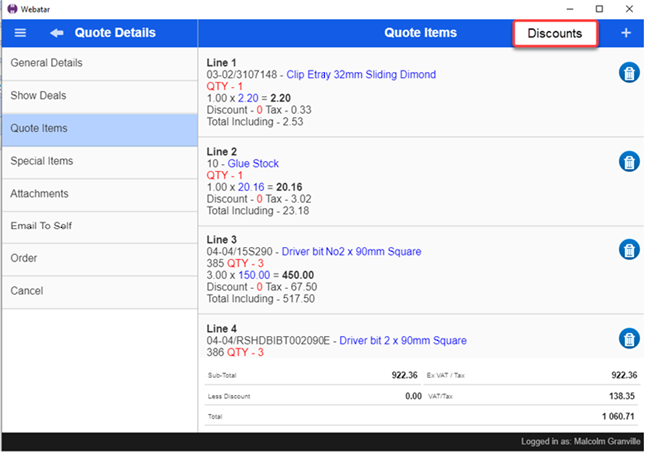Click the back arrow beside Quote Details

coord(56,33)
